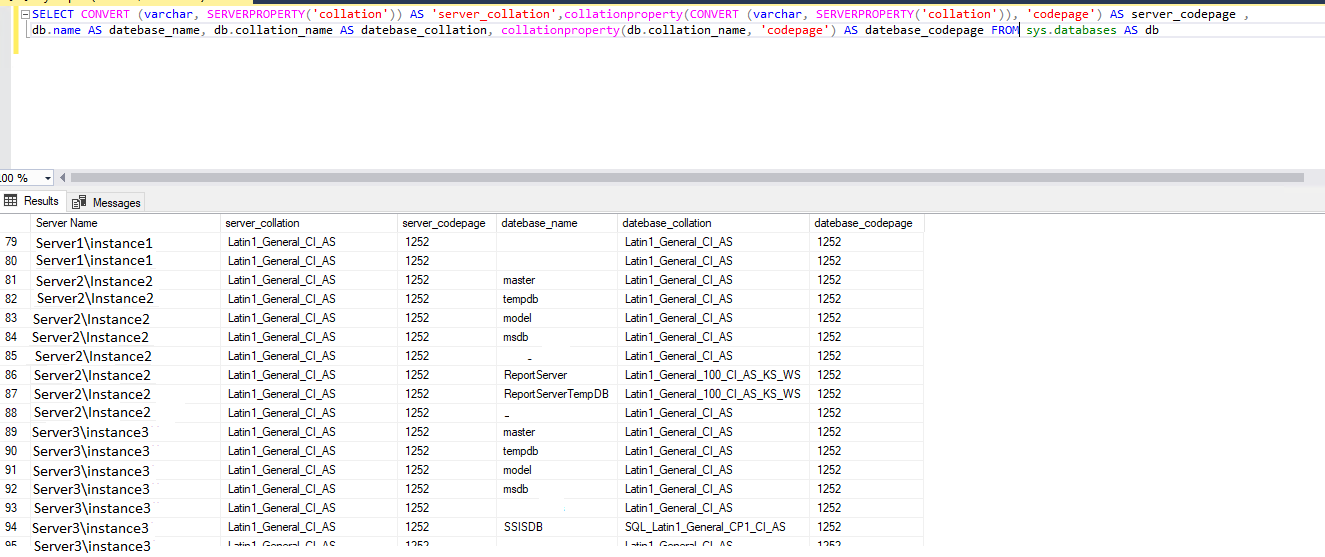Click the model cell in row 83

[x=557, y=318]
